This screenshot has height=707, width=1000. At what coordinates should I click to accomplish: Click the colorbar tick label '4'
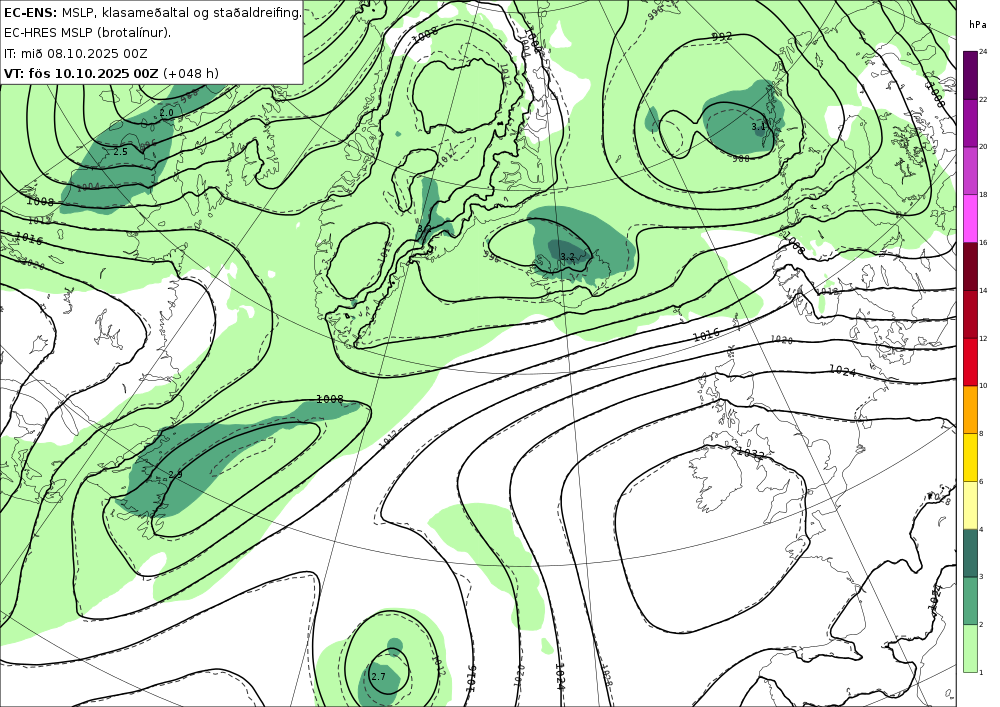point(981,529)
